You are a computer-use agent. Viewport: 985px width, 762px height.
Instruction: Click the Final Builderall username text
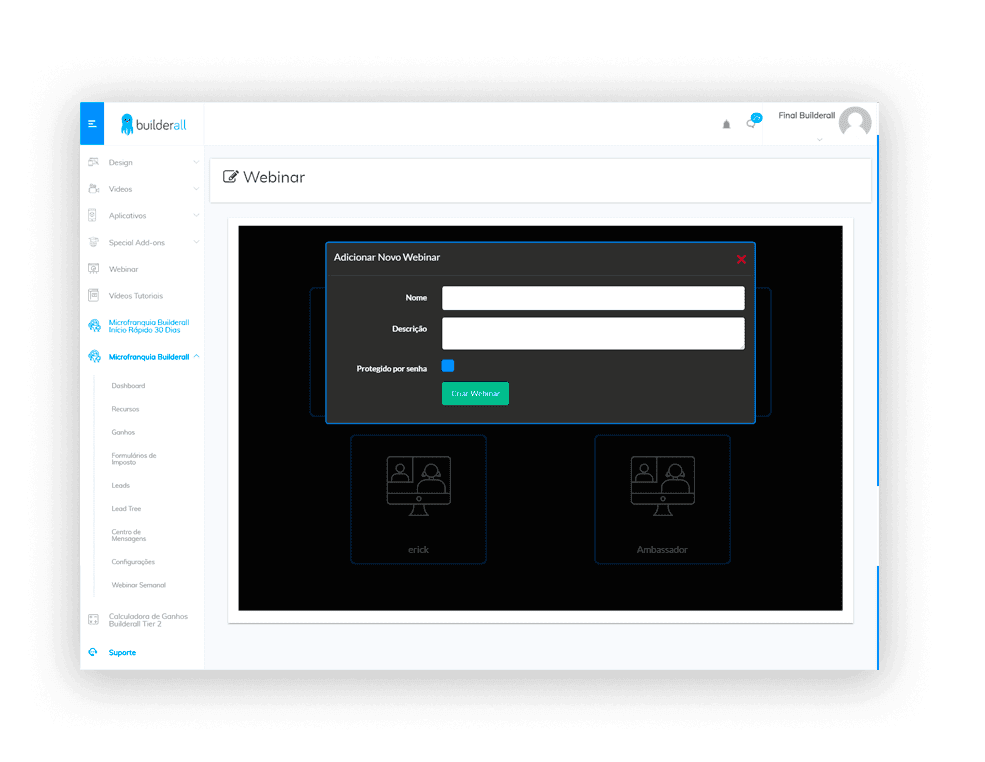[x=807, y=116]
